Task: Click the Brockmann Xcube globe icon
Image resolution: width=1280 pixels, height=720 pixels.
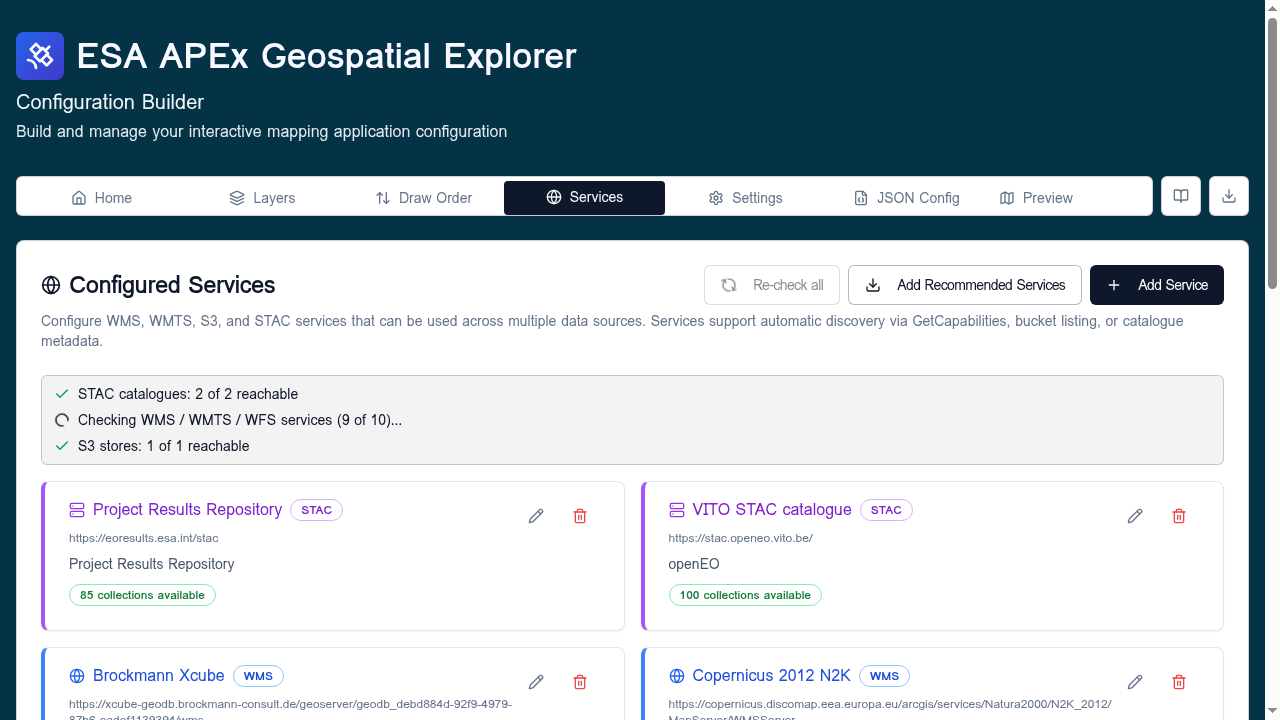Action: (x=77, y=676)
